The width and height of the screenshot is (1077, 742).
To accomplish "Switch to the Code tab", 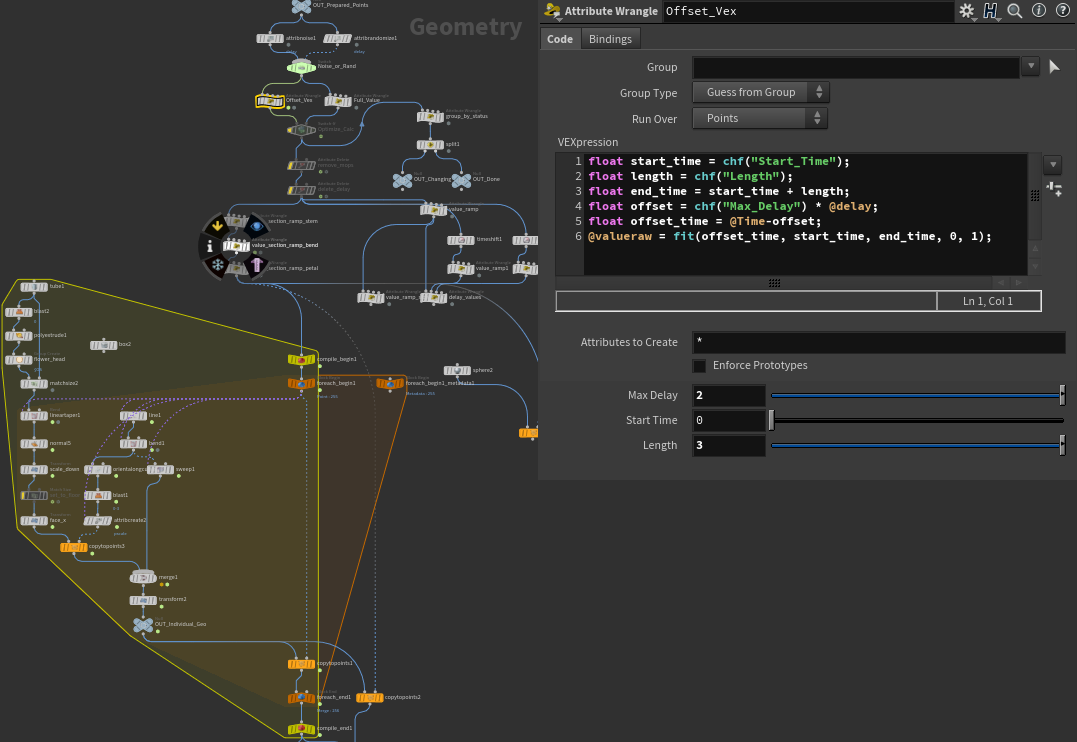I will (560, 39).
